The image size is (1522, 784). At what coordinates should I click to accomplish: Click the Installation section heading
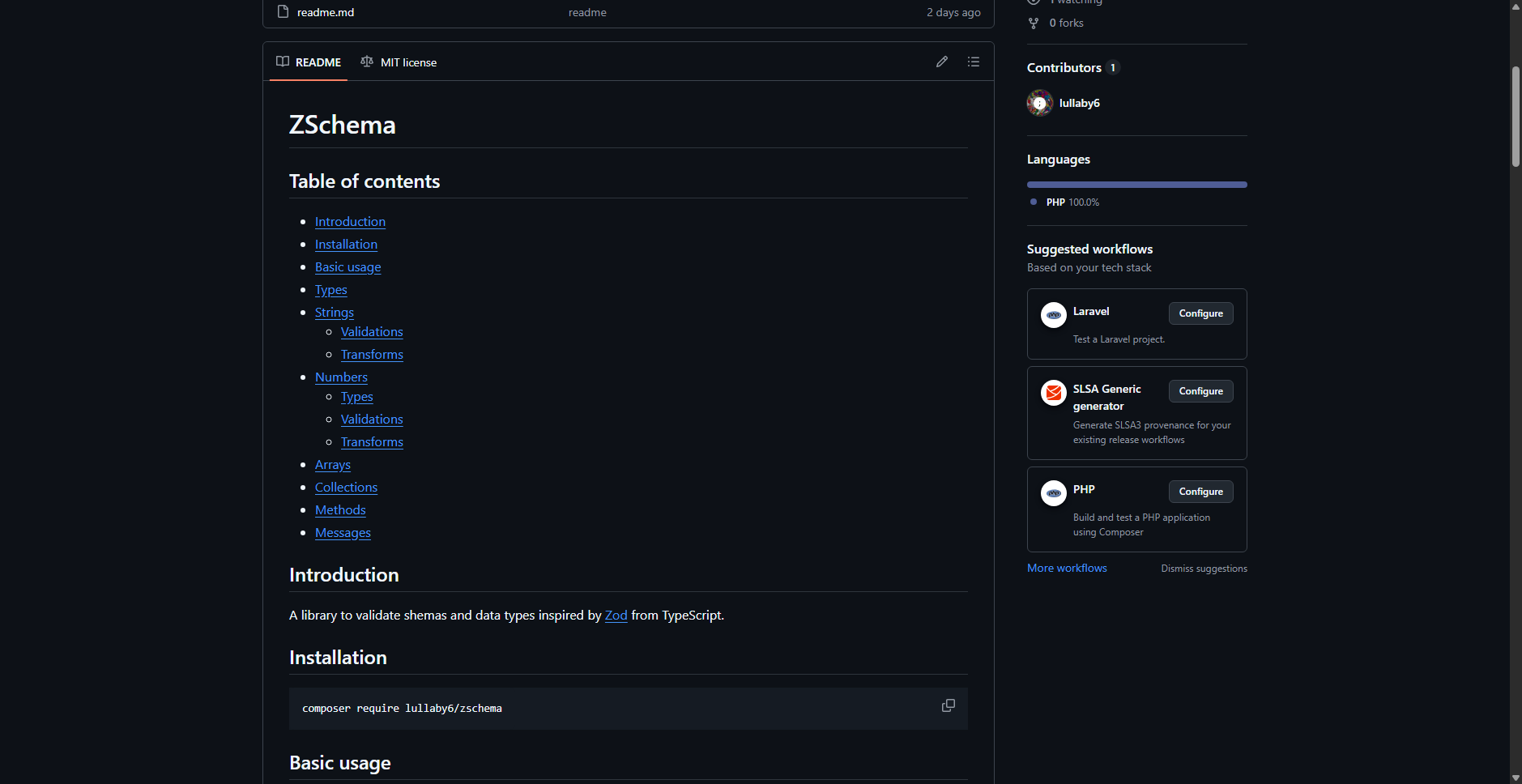coord(338,658)
